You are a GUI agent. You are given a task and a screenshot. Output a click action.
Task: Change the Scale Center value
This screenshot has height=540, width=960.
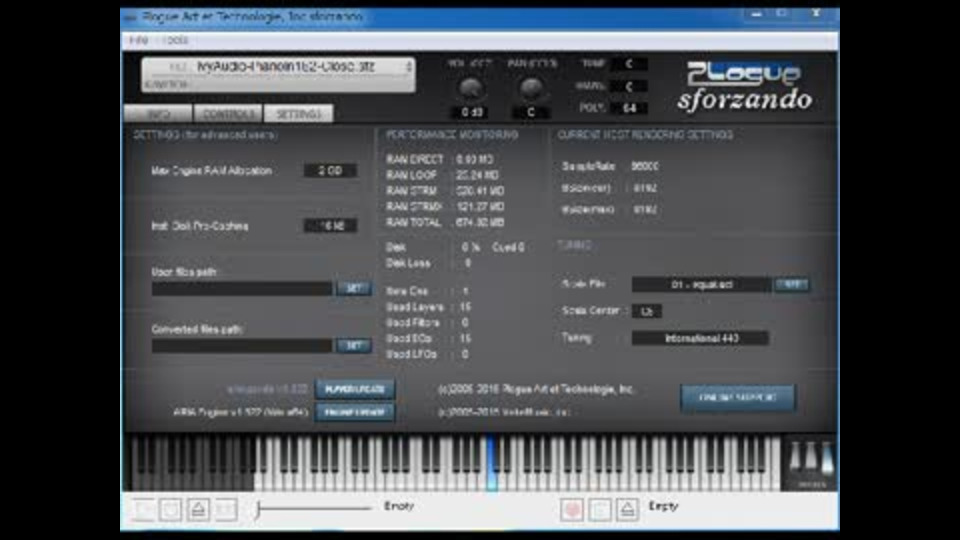coord(647,312)
